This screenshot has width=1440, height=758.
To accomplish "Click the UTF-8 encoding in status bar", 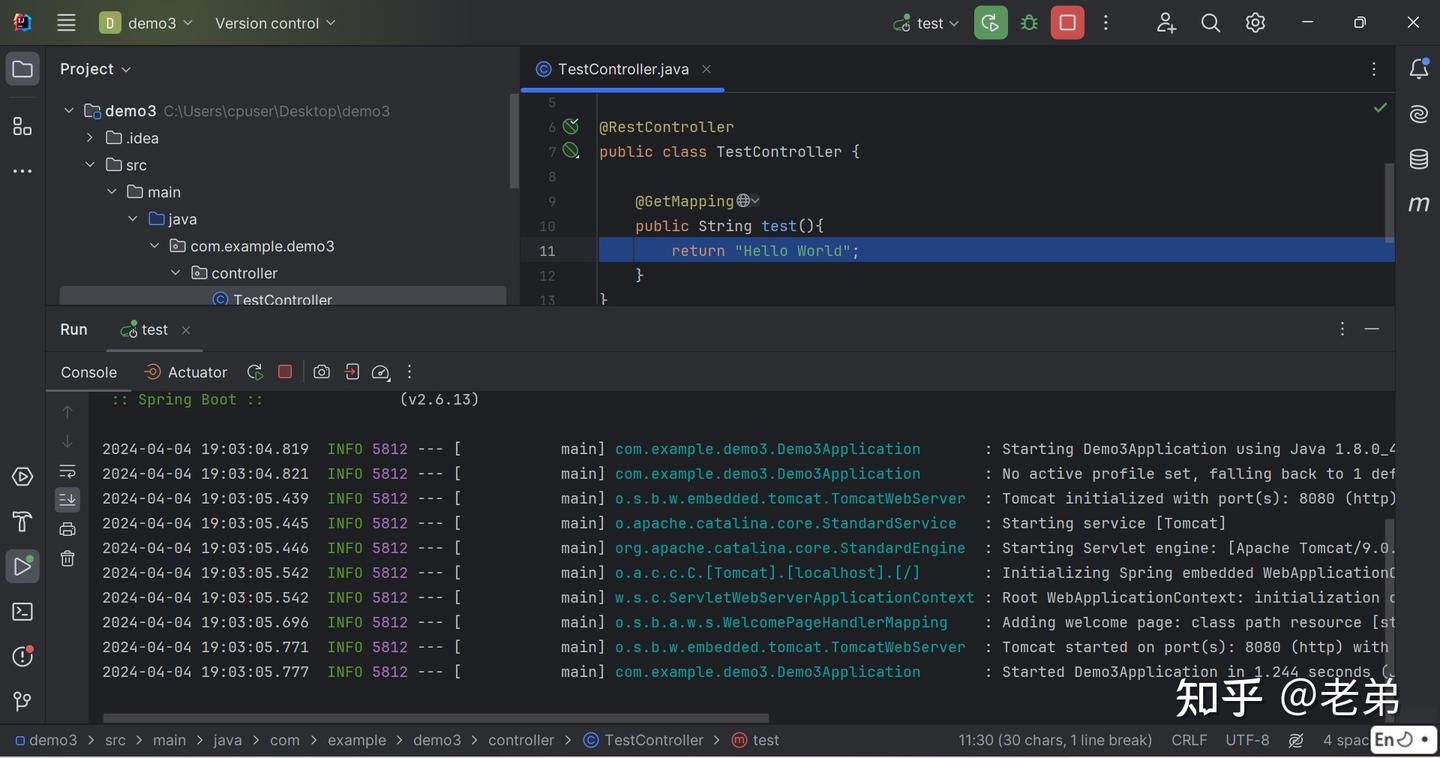I will pyautogui.click(x=1247, y=740).
